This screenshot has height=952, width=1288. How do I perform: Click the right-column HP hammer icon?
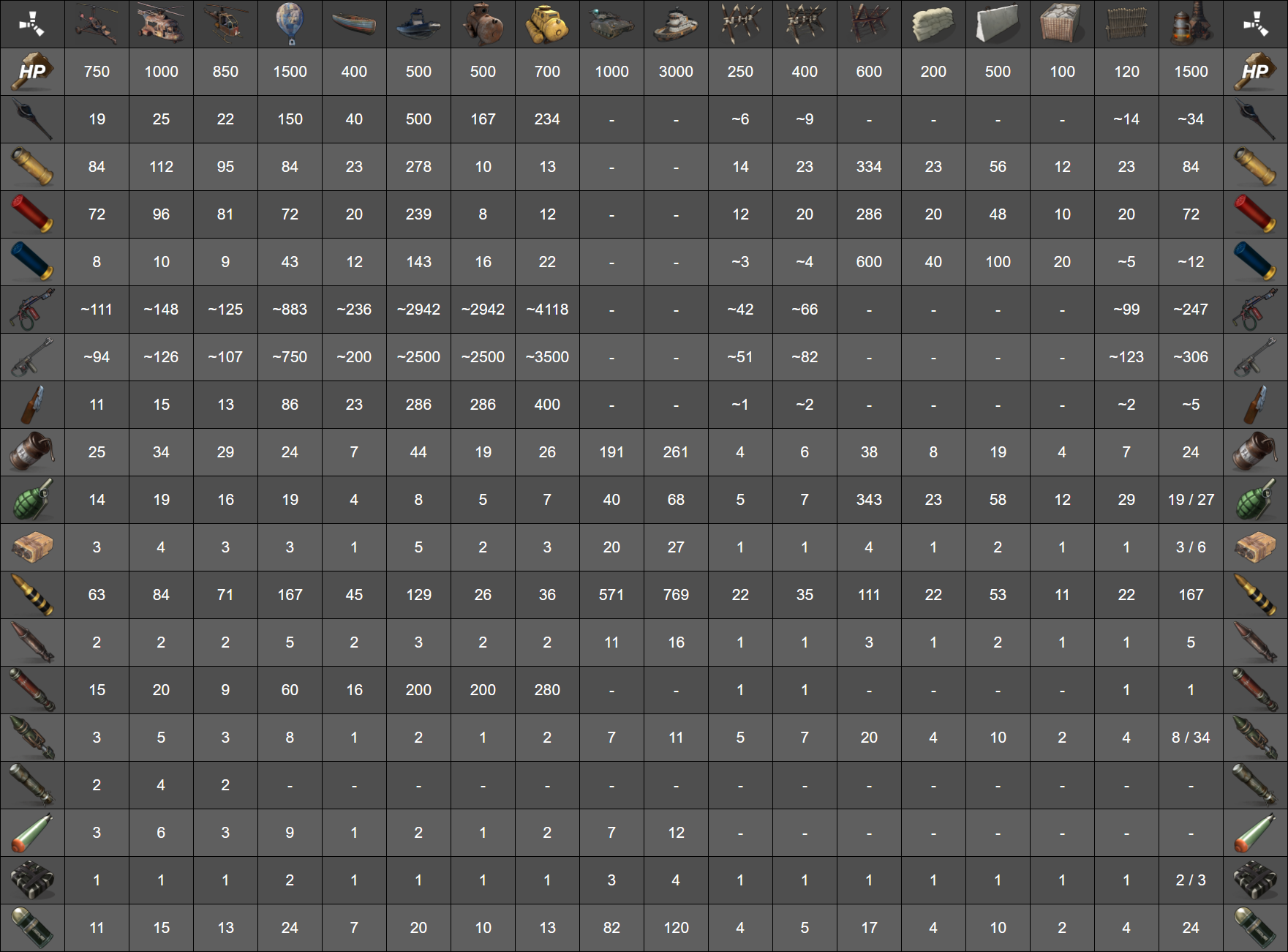[1255, 72]
